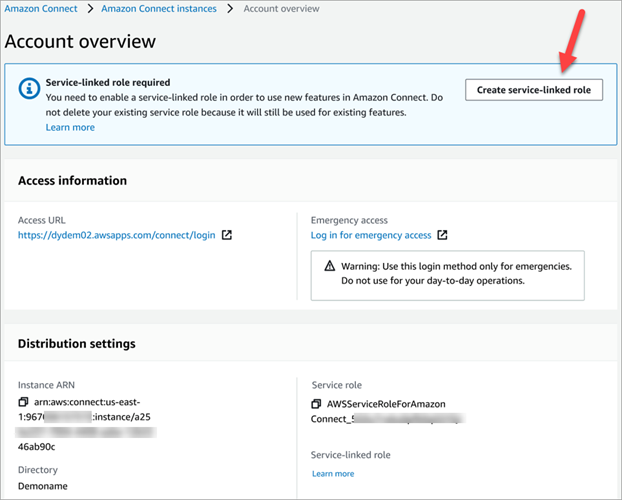Click external-link icon beside the Access URL

pos(227,236)
